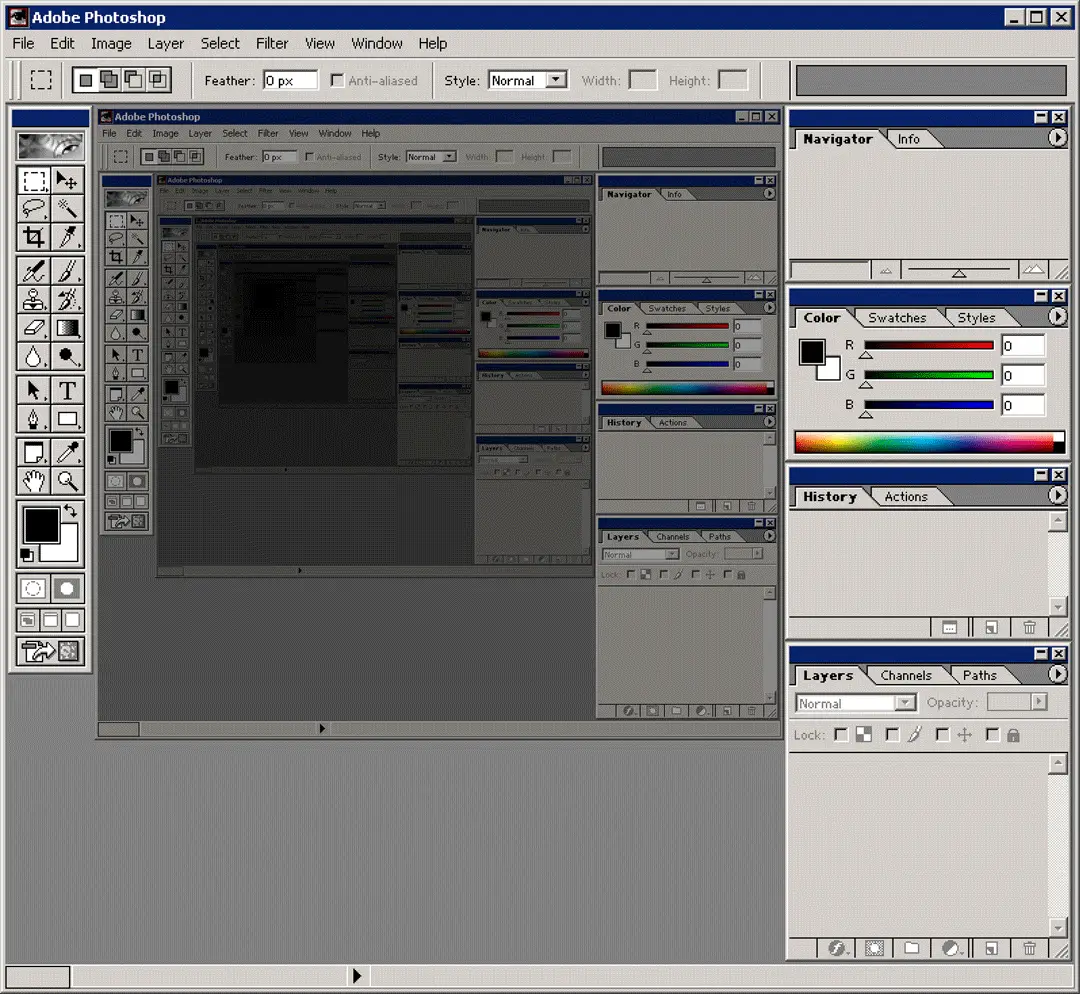This screenshot has height=994, width=1080.
Task: Open the Opacity slider arrow
Action: coord(1039,702)
